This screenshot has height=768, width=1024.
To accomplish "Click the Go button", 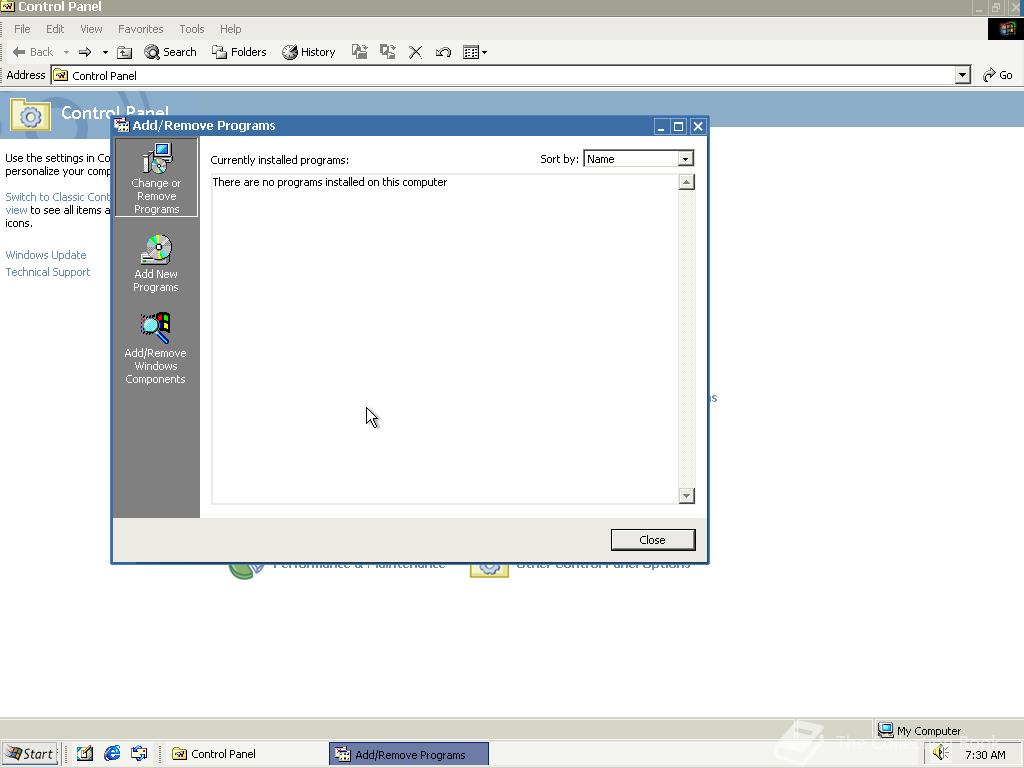I will (998, 75).
